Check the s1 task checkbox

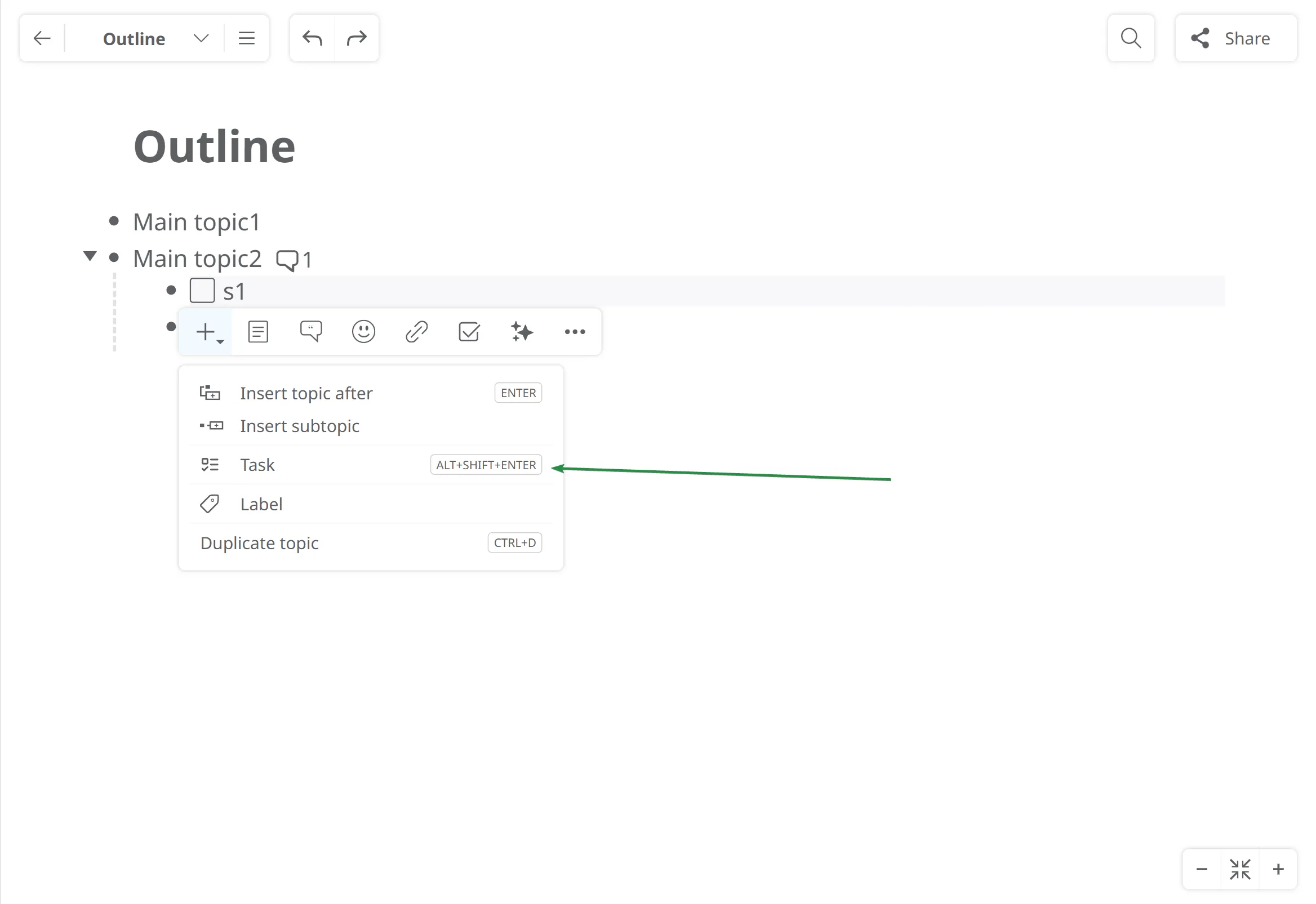202,291
